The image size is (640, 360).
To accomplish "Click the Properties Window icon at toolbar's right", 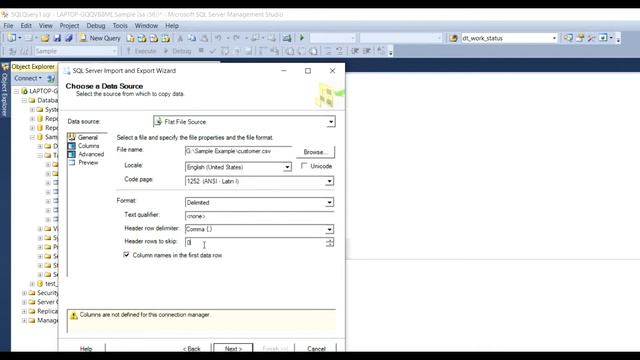I will 580,38.
